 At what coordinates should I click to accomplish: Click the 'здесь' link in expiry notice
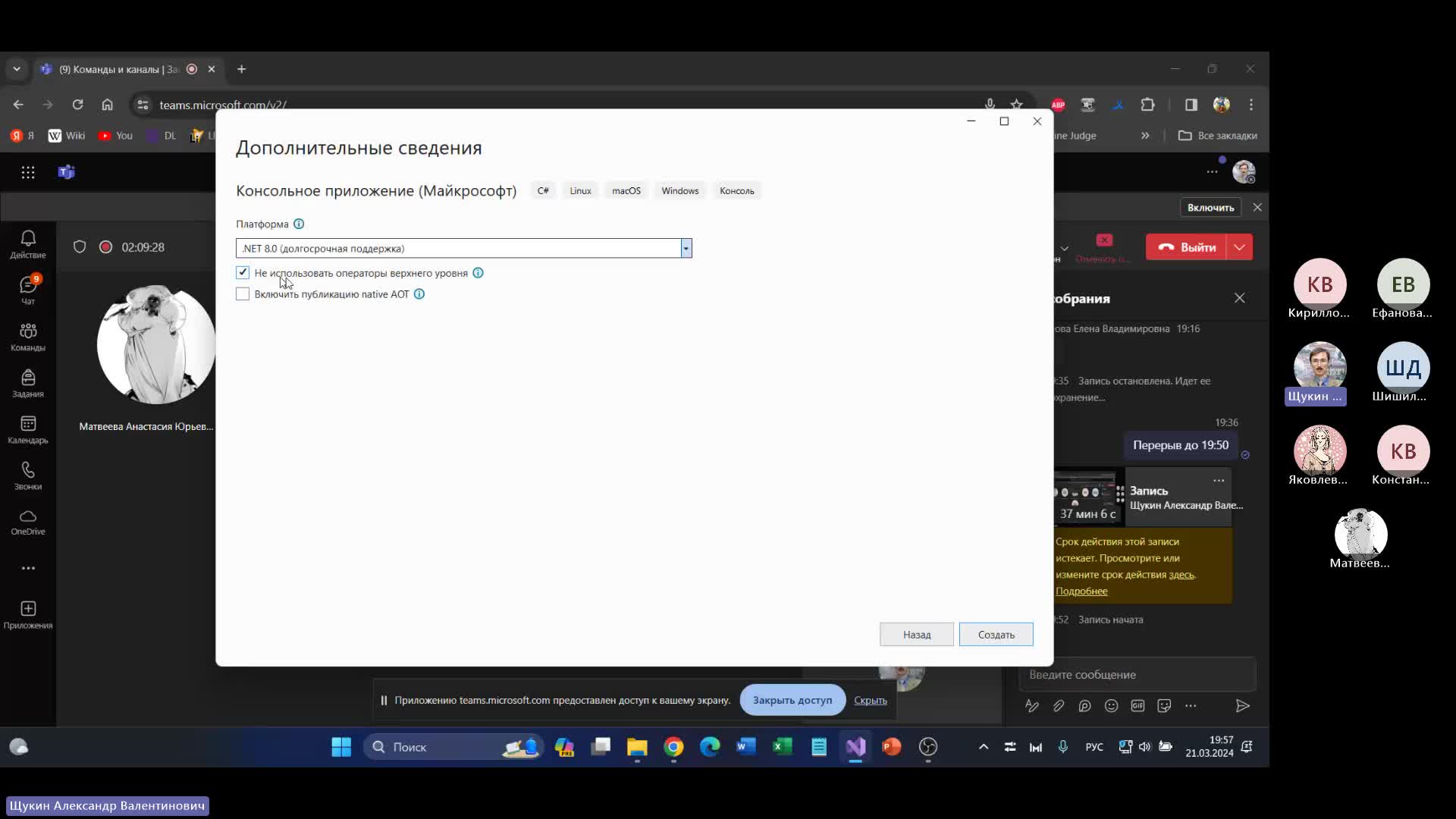(1181, 575)
